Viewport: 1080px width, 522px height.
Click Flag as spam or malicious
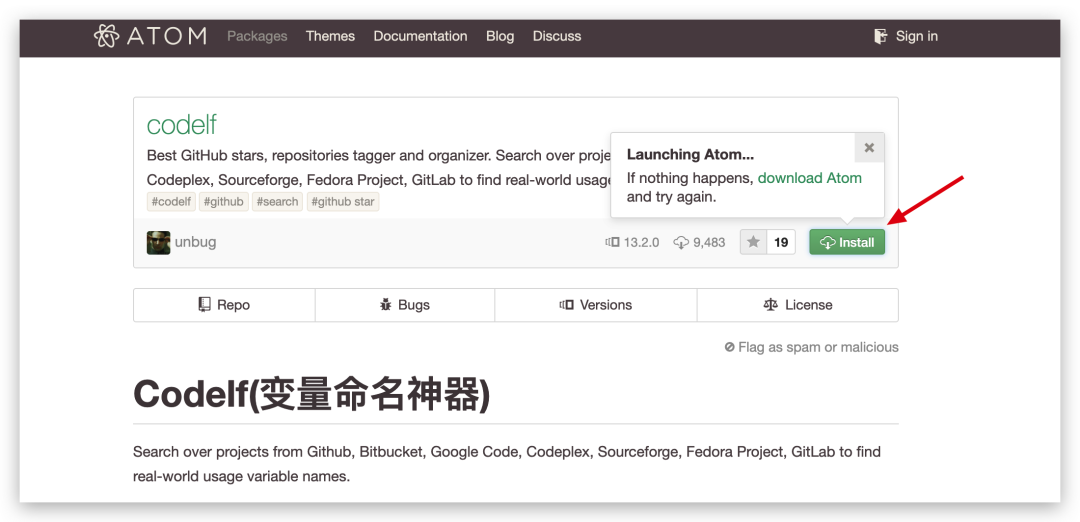(811, 347)
